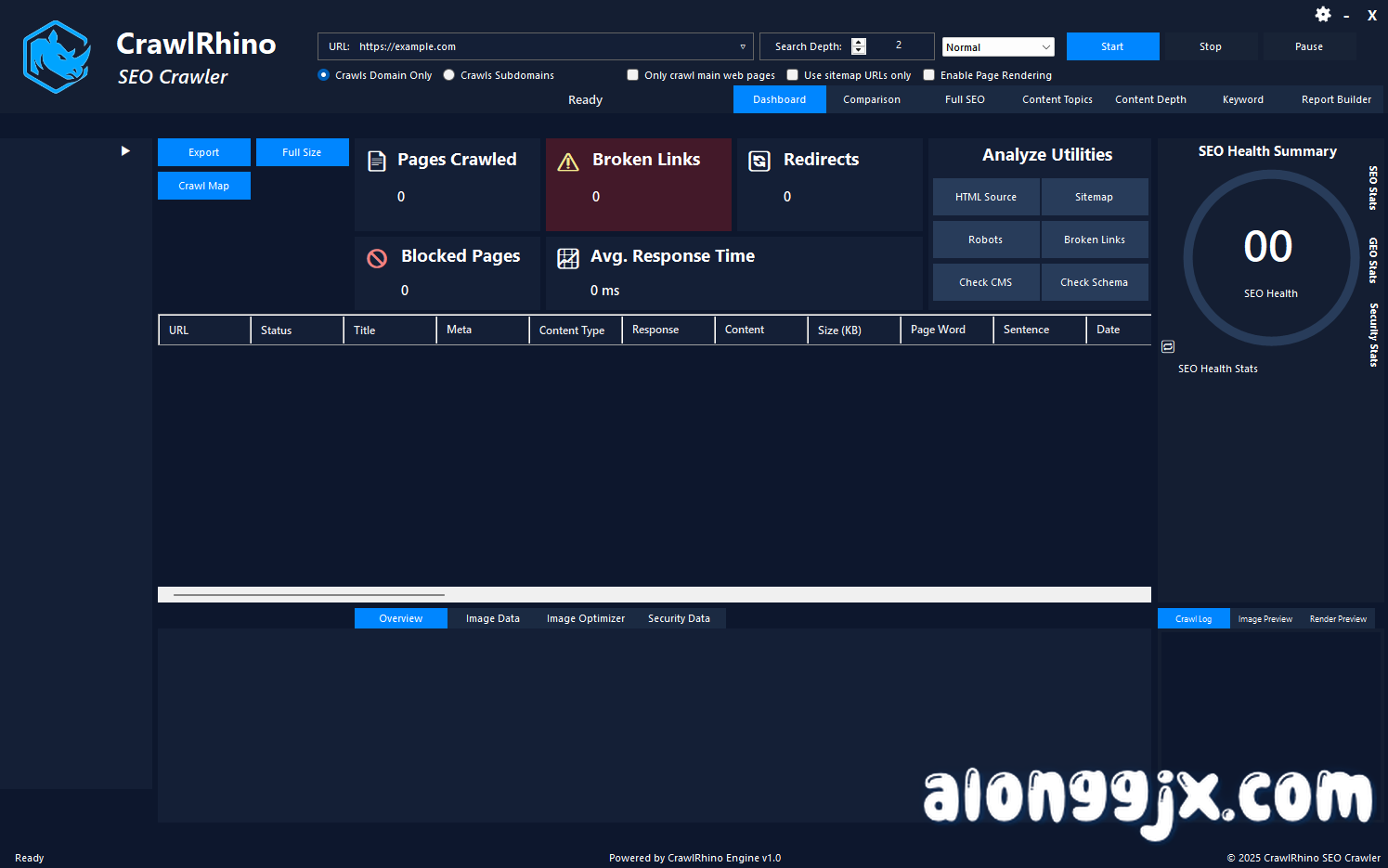Enable Page Rendering option
The height and width of the screenshot is (868, 1388).
(929, 75)
